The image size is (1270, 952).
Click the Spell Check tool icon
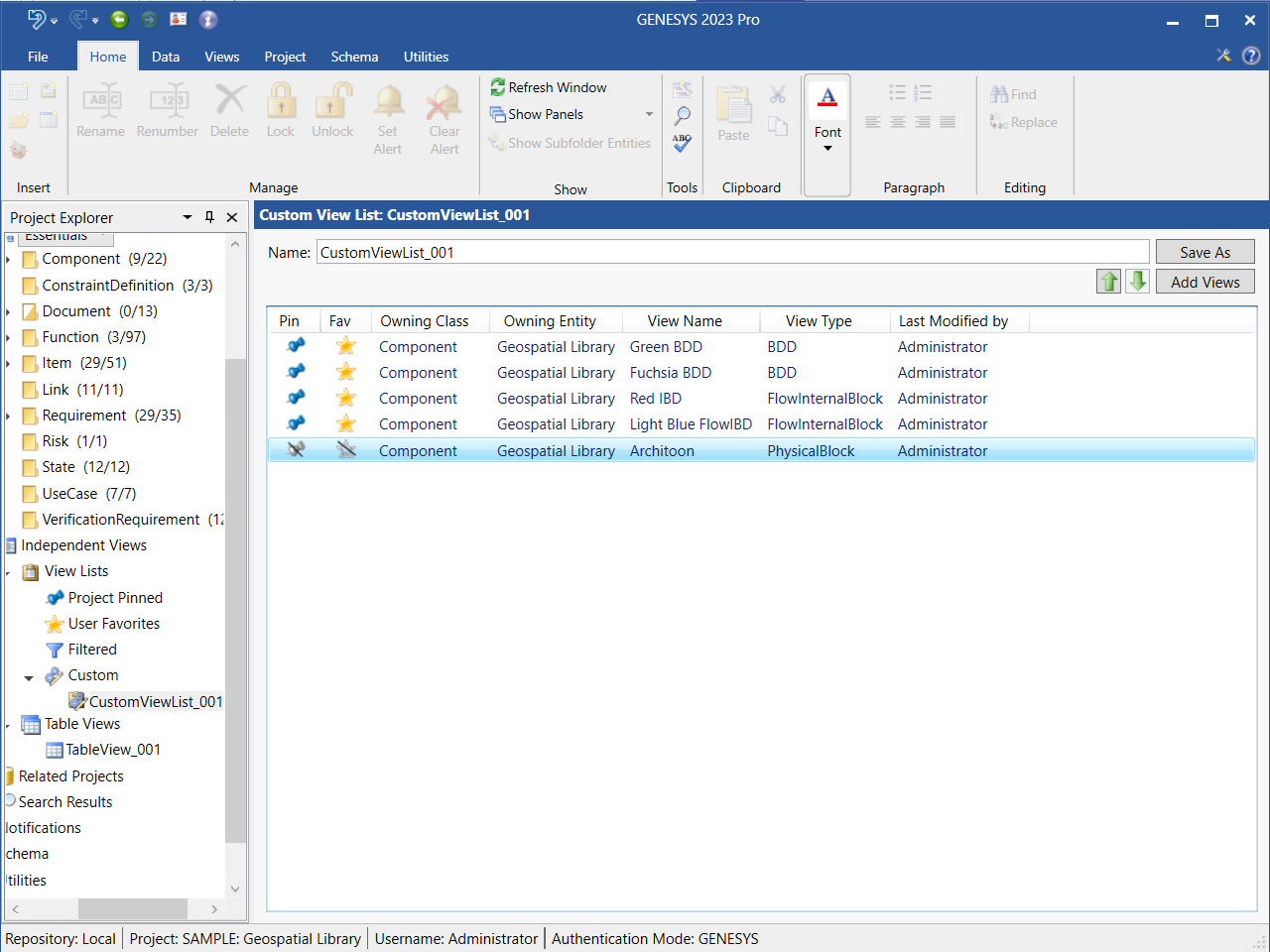[x=682, y=144]
